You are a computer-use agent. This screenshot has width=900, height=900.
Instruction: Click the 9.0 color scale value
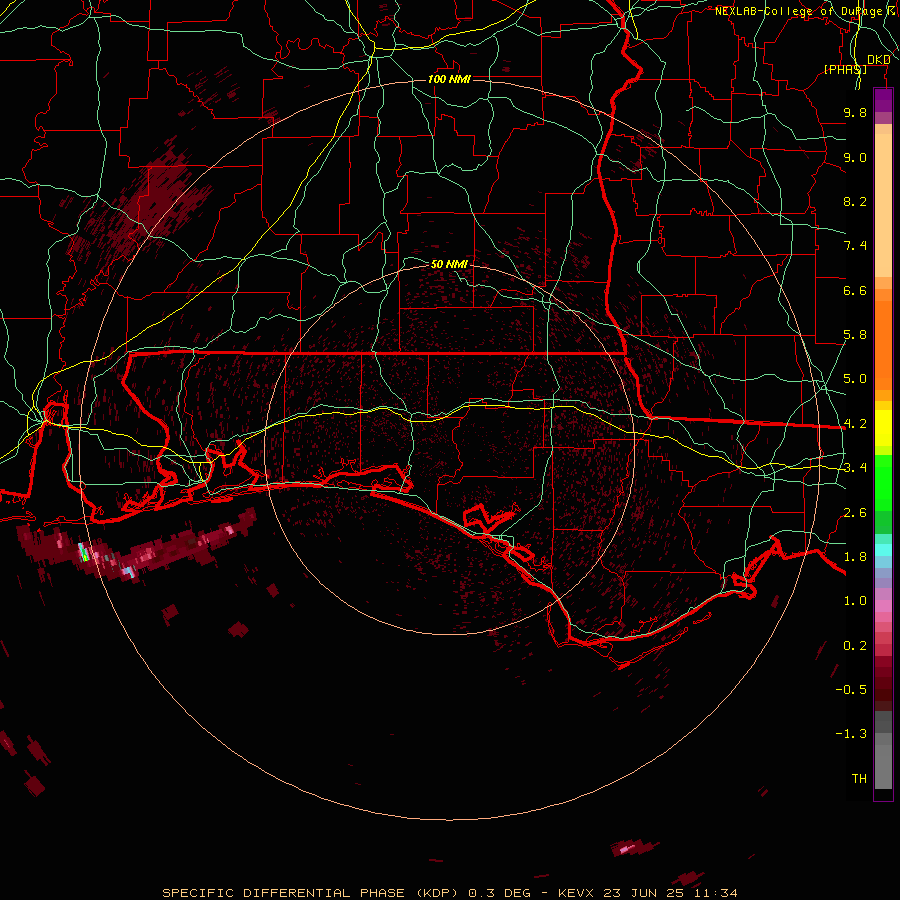(855, 157)
